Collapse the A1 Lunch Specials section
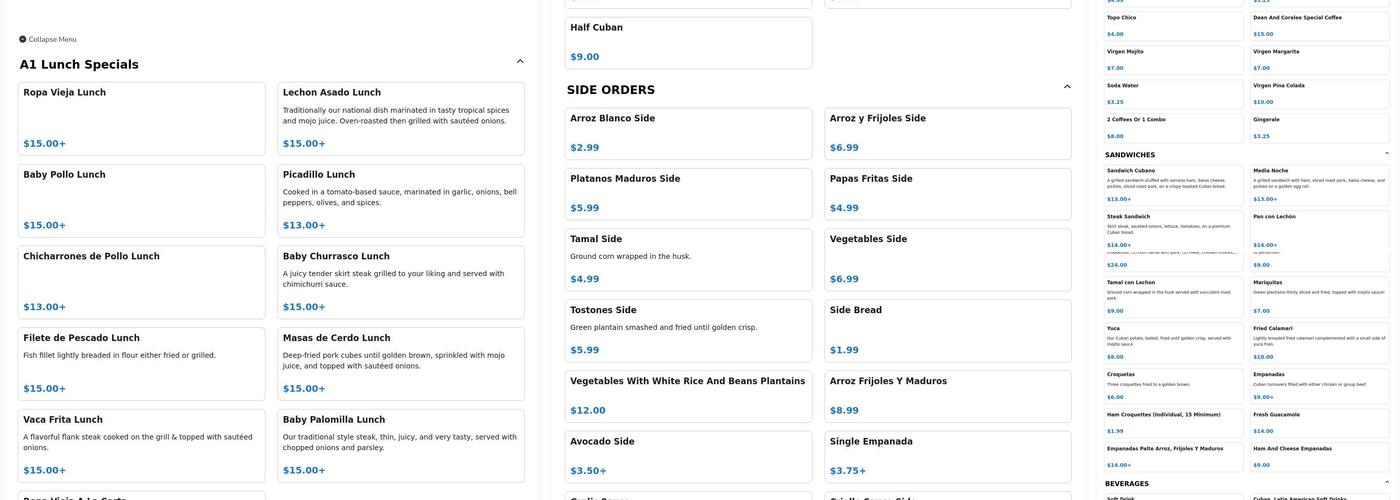1400x500 pixels. coord(520,62)
